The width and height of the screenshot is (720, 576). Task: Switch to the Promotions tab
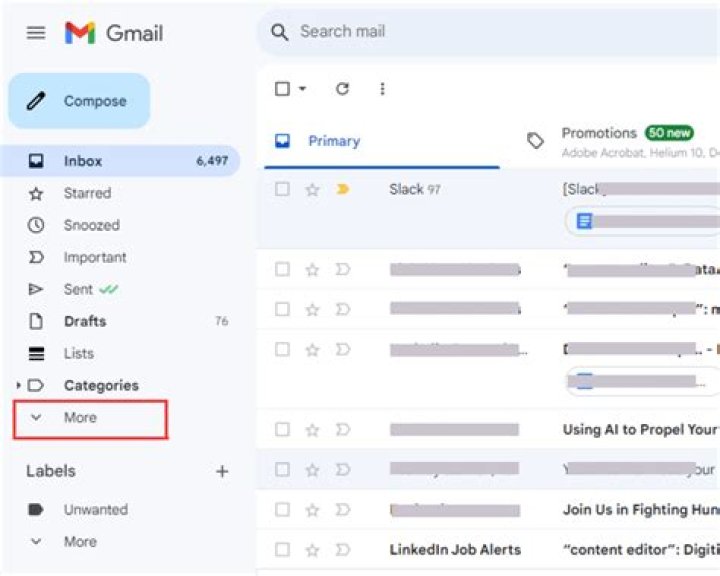click(x=598, y=134)
